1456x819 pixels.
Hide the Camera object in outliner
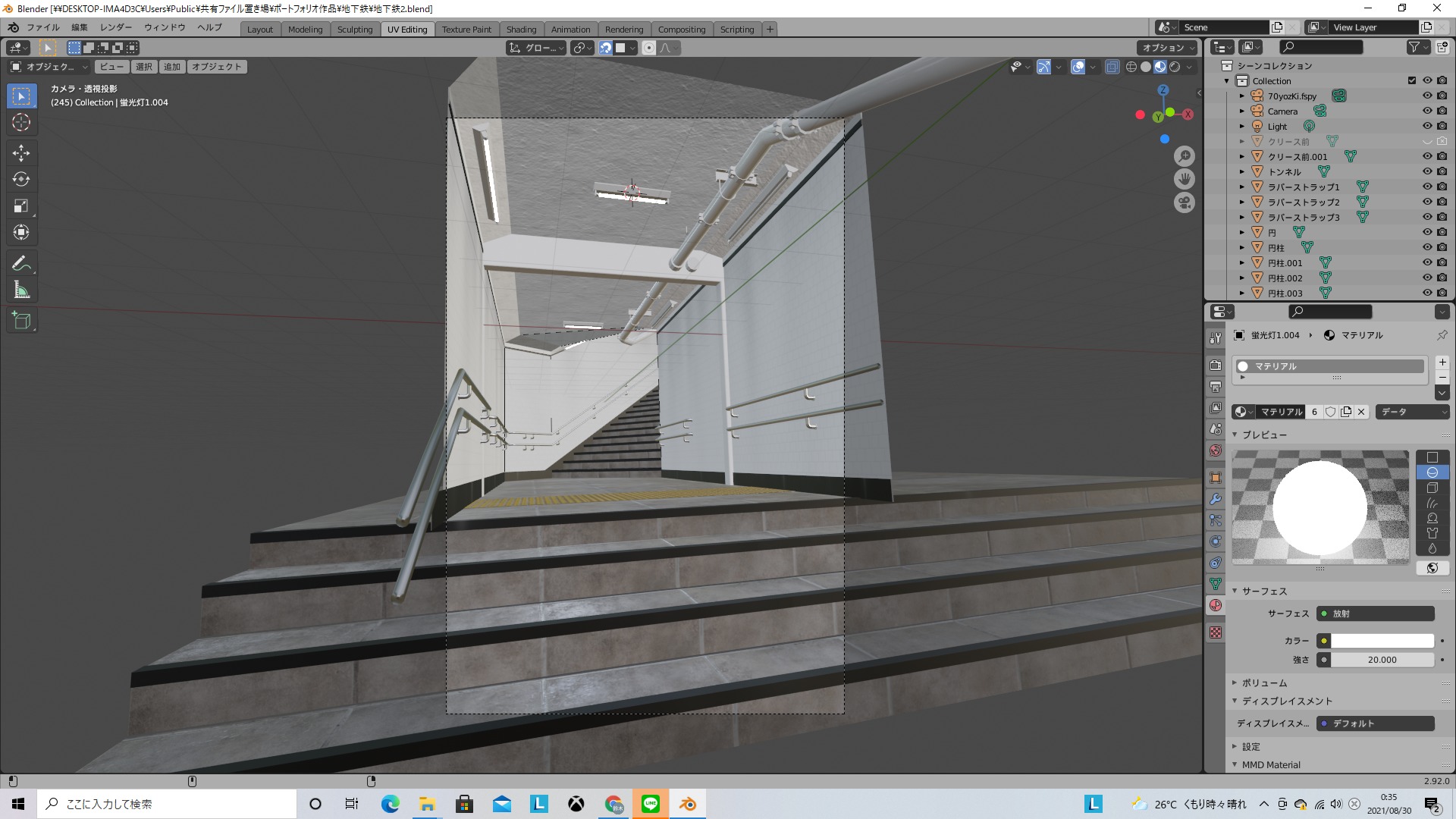pyautogui.click(x=1426, y=111)
